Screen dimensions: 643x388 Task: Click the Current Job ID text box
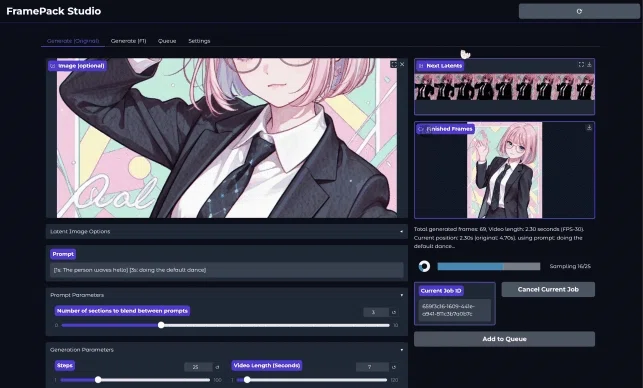pyautogui.click(x=455, y=310)
